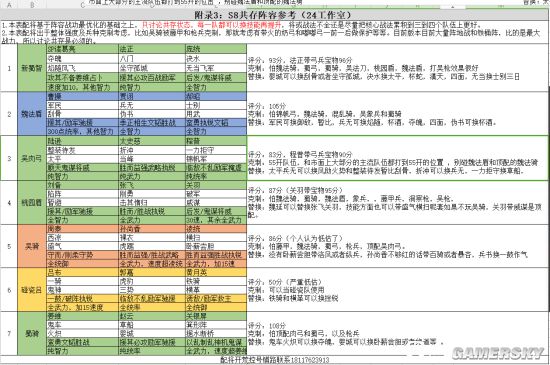This screenshot has width=550, height=365.
Task: Select column header C
Action: 82,5
